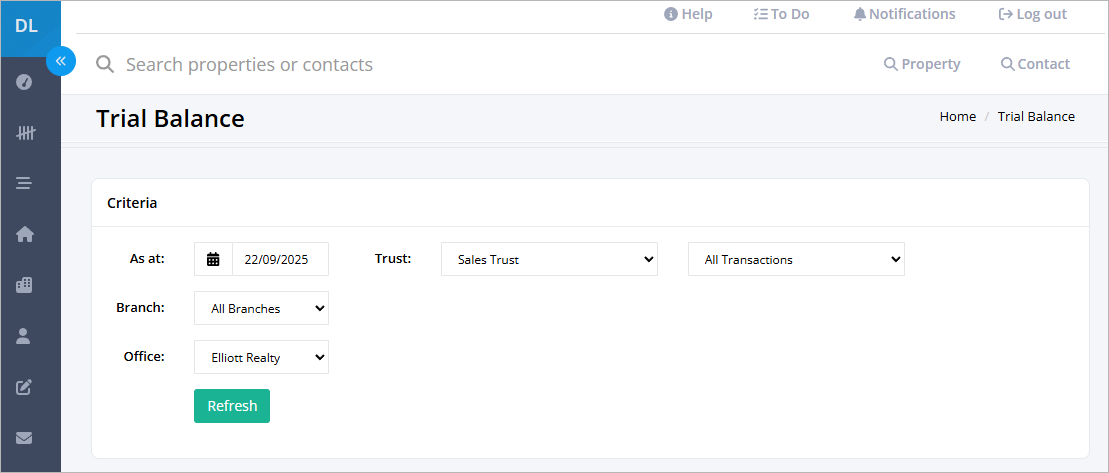Image resolution: width=1109 pixels, height=473 pixels.
Task: Open the To Do menu item
Action: point(781,14)
